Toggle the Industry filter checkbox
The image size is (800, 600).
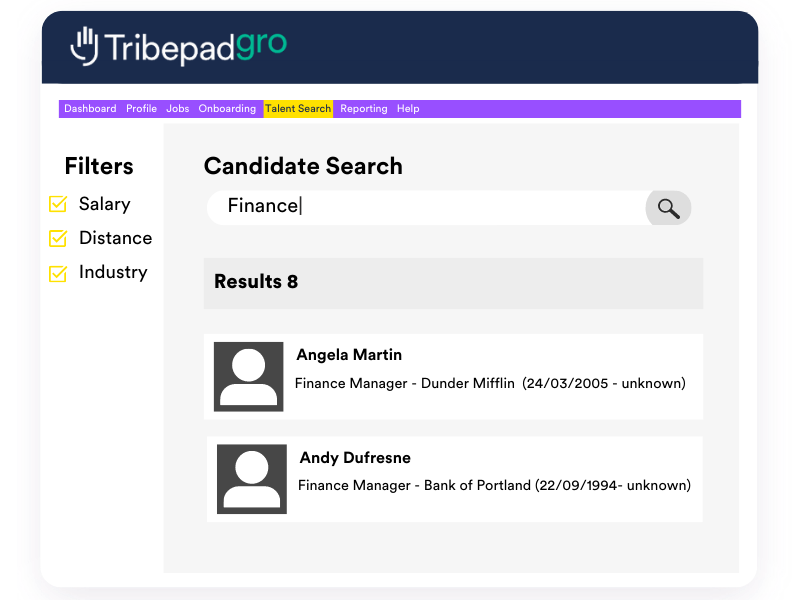coord(58,273)
